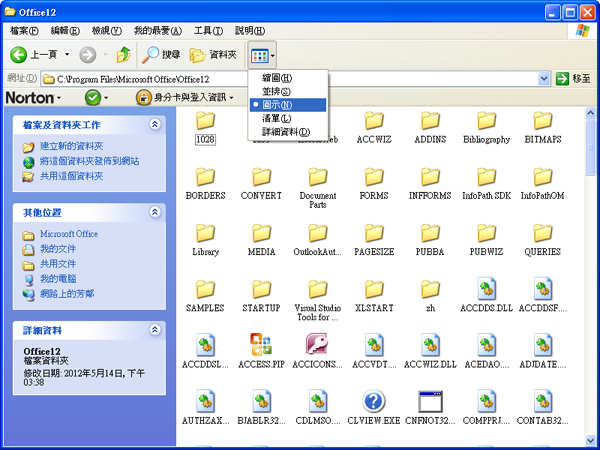Open the 編輯(E) menu

coord(65,31)
